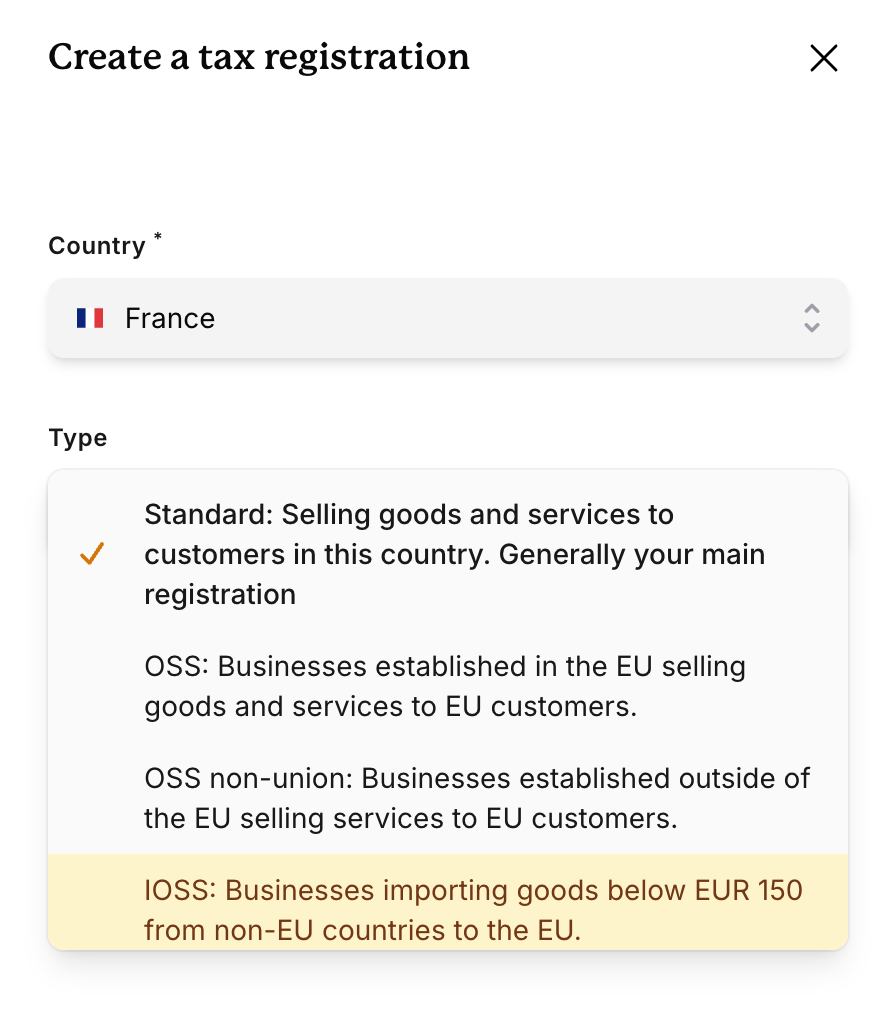Image resolution: width=896 pixels, height=1022 pixels.
Task: Click the close X icon
Action: (823, 58)
